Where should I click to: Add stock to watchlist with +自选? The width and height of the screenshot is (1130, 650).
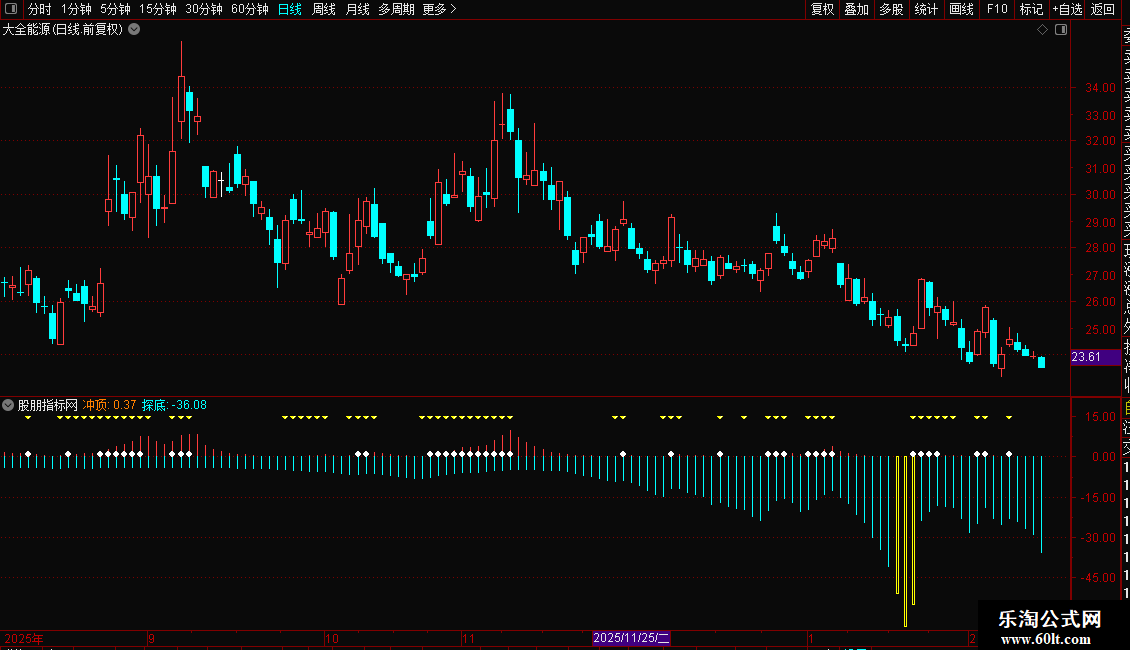pos(1067,9)
